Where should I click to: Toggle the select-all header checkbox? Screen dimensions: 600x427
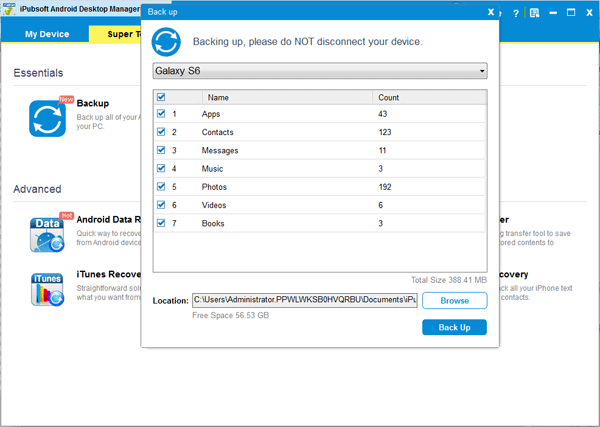click(162, 97)
